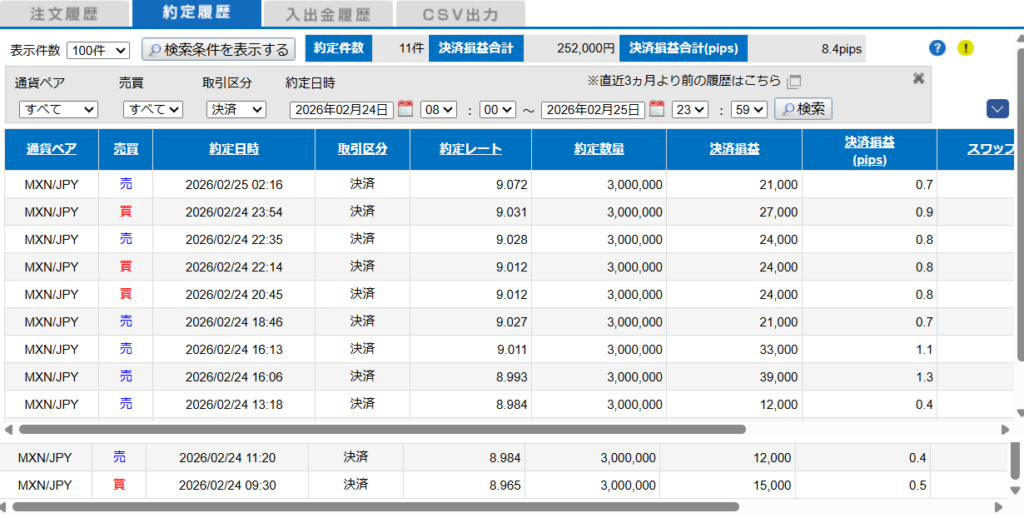
Task: Click the yellow exclamation notice icon
Action: coord(965,48)
